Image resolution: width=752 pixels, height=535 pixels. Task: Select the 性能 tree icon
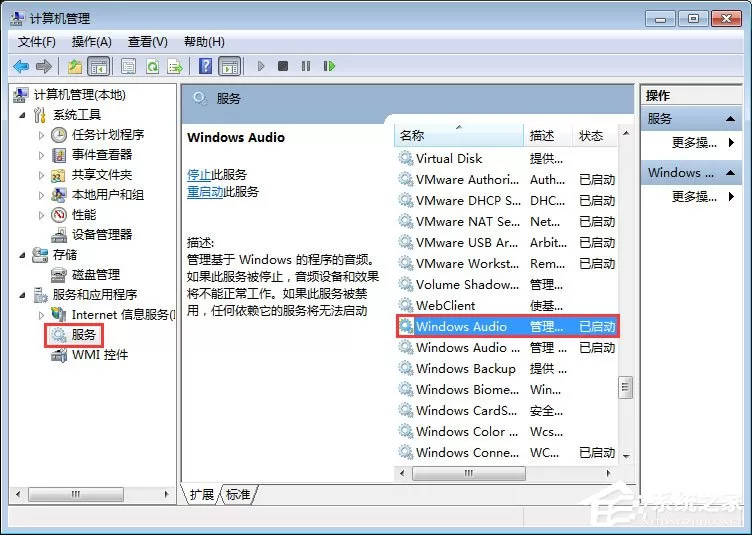[59, 215]
